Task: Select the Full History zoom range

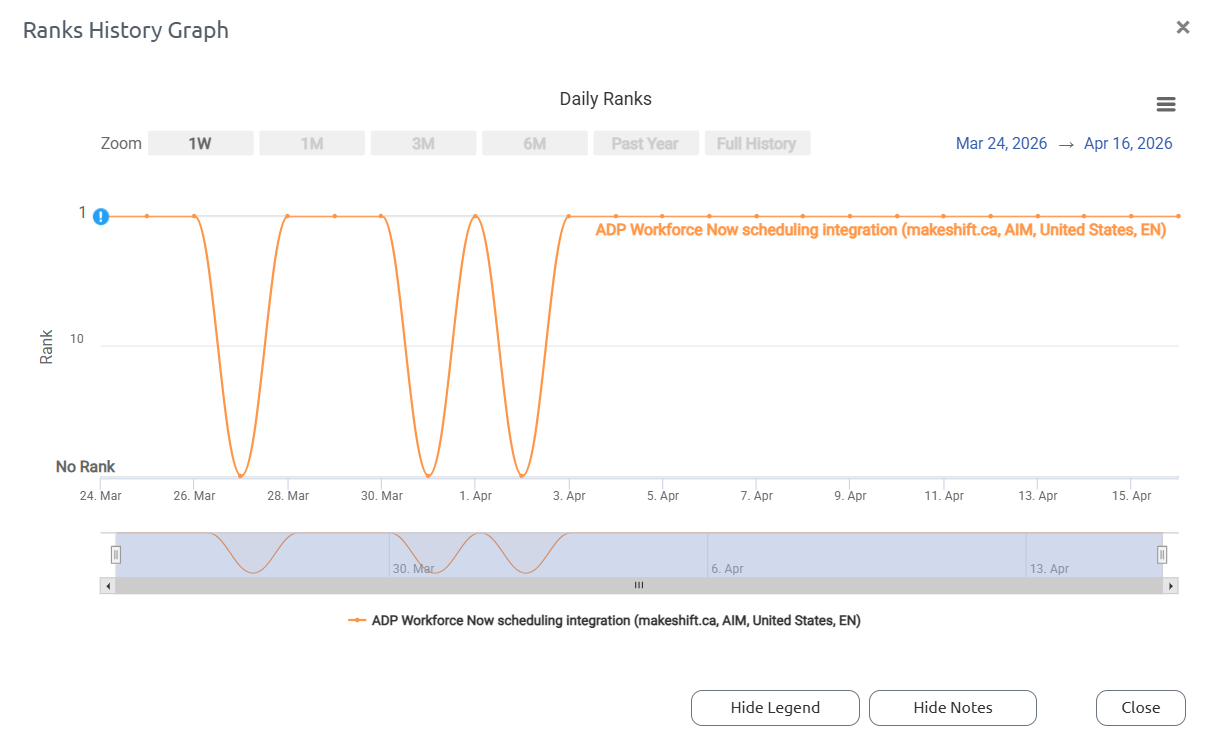Action: (x=757, y=143)
